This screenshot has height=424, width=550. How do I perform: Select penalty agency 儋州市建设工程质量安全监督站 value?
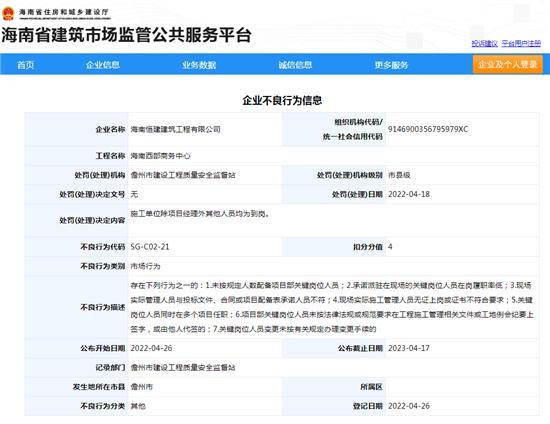pyautogui.click(x=183, y=175)
